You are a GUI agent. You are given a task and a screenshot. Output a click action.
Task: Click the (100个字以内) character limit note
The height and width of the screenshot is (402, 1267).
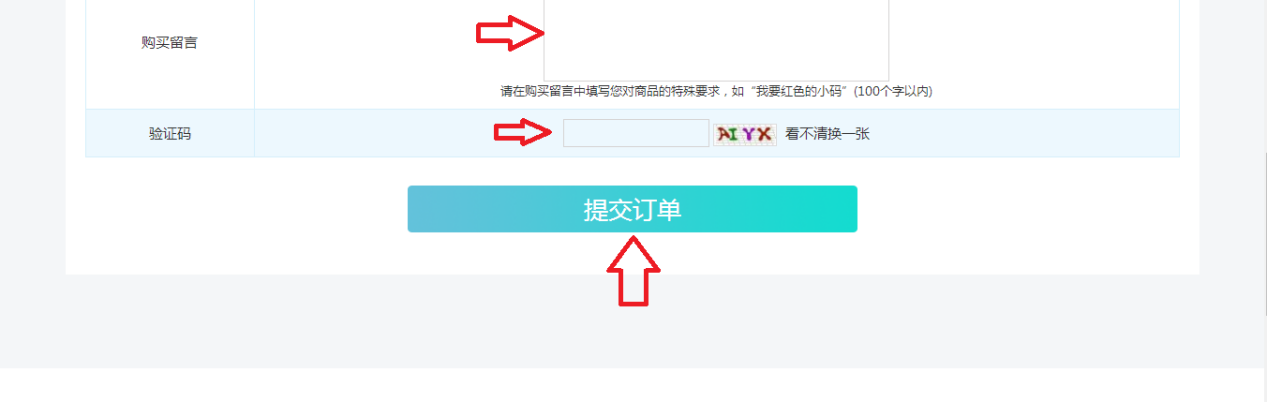(892, 91)
